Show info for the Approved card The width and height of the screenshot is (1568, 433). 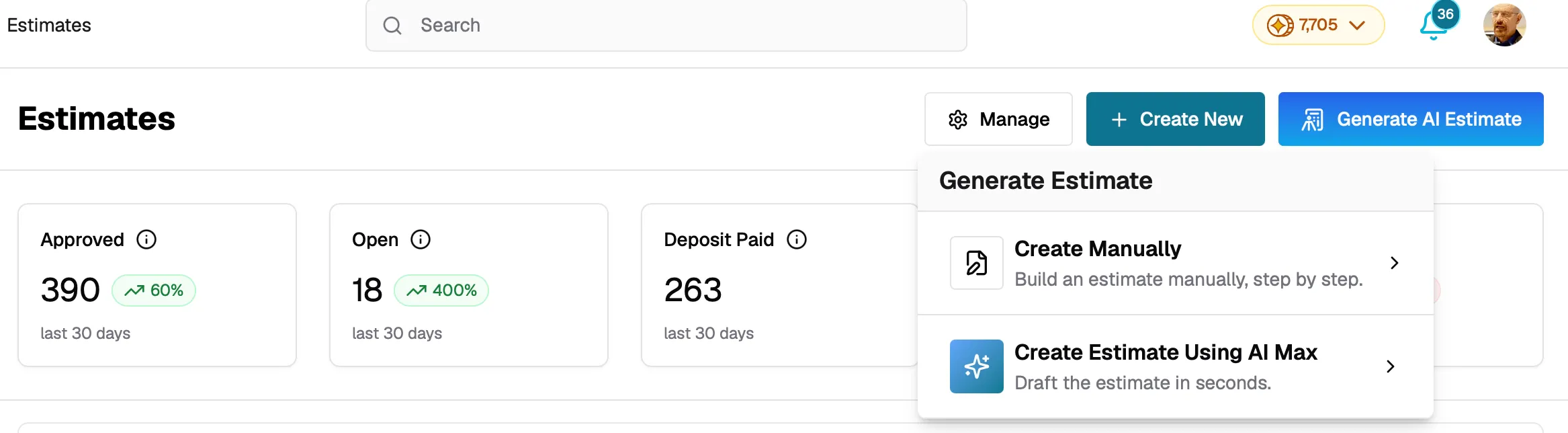click(146, 239)
